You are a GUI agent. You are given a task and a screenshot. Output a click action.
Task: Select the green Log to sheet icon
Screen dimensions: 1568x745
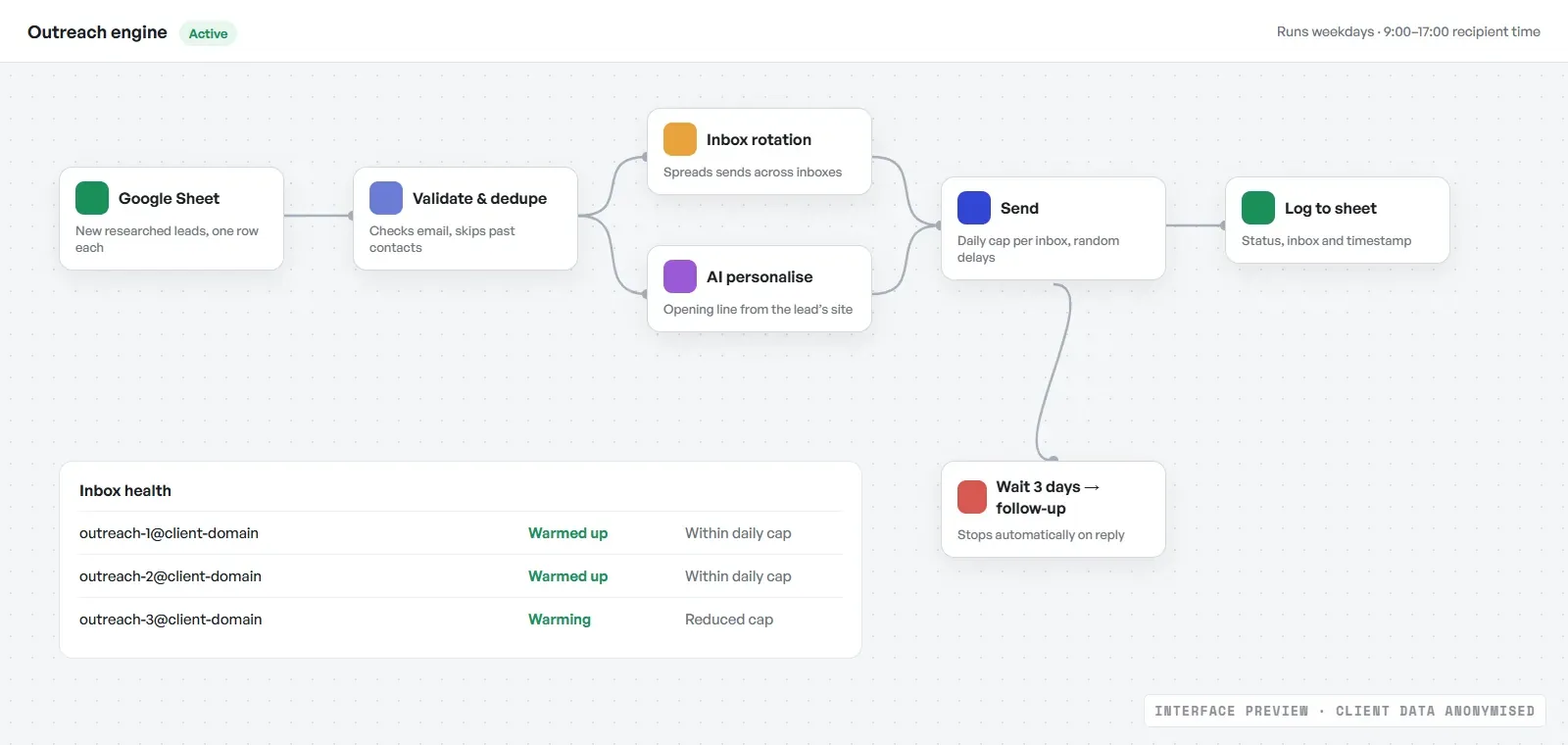point(1258,208)
